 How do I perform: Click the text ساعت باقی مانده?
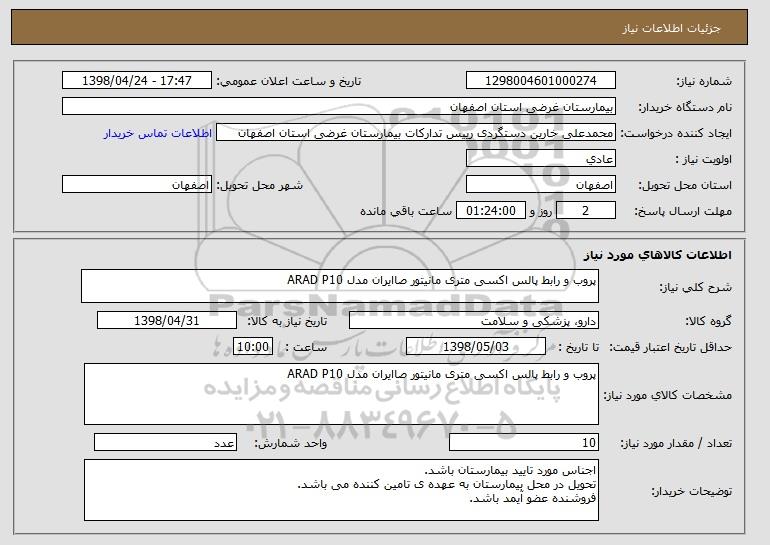(x=406, y=211)
